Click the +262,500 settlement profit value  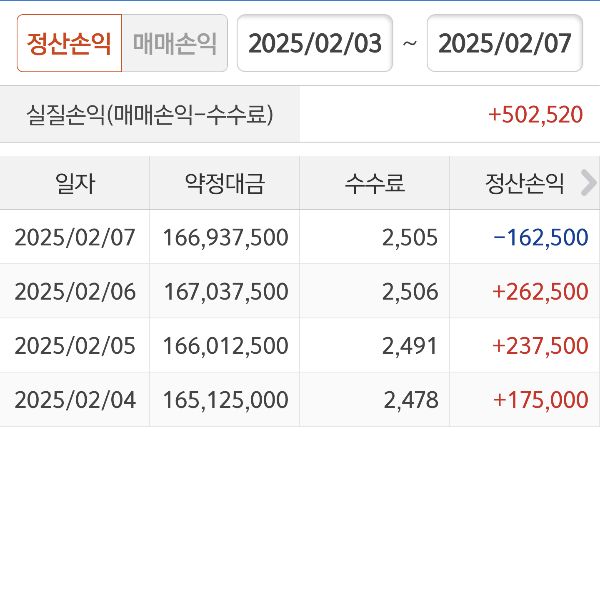(x=540, y=291)
